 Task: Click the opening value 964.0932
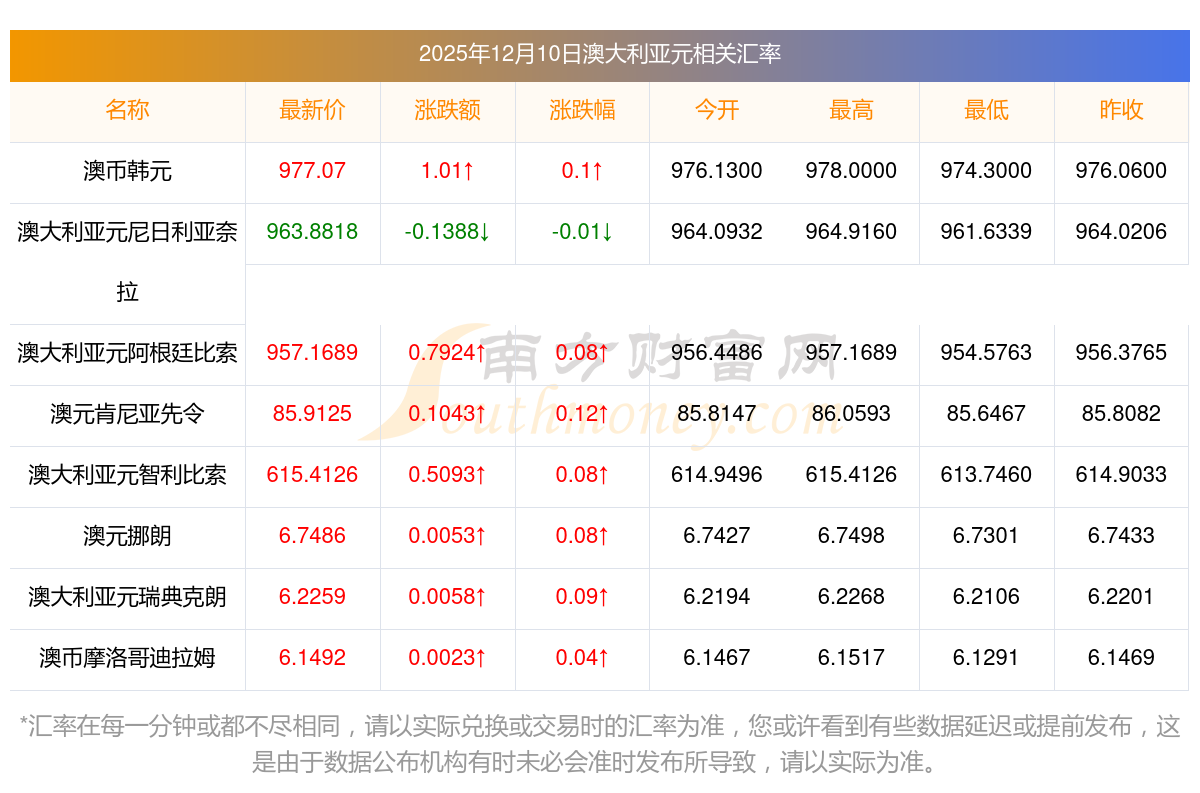point(717,232)
